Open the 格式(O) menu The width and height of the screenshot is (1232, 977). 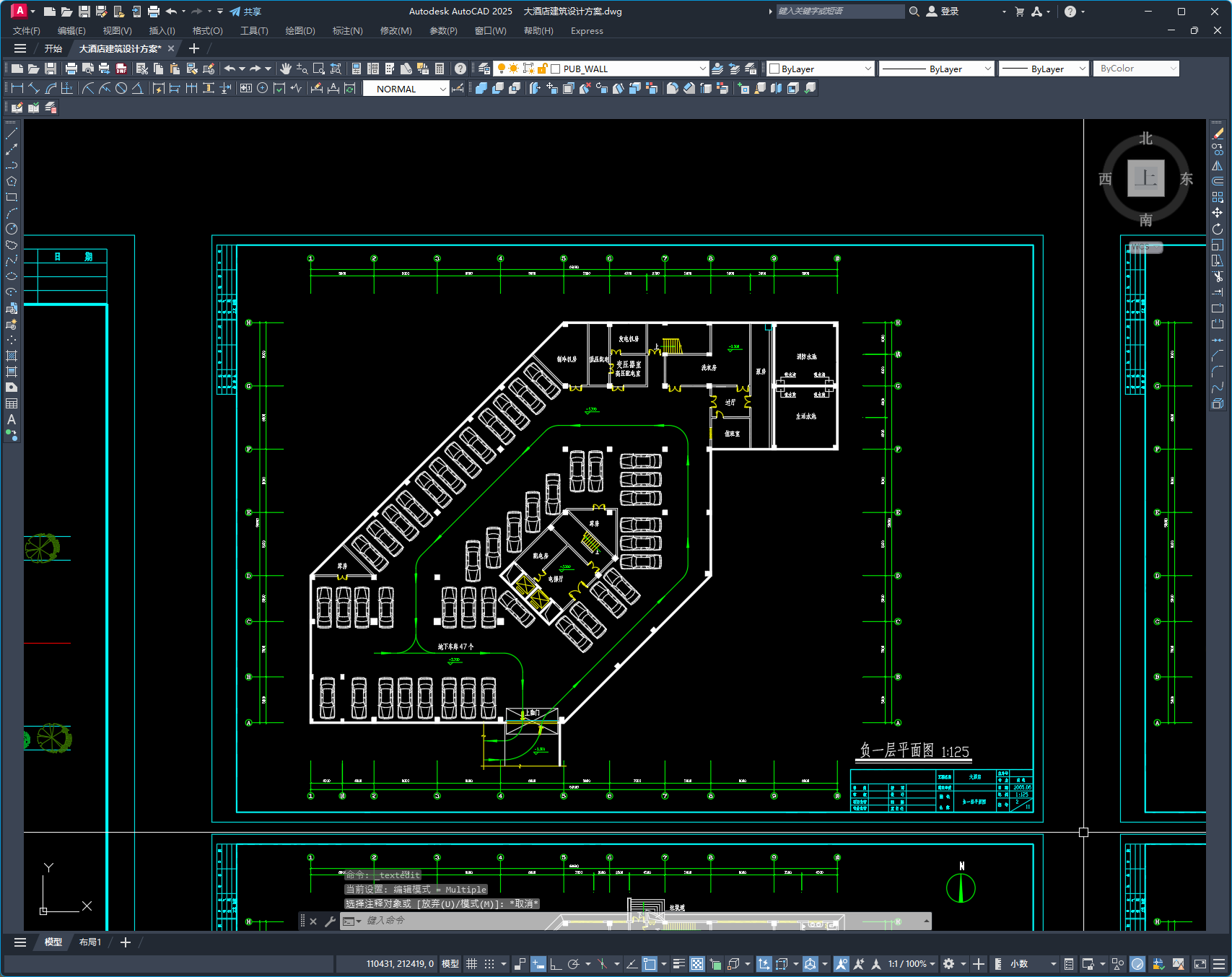tap(207, 31)
